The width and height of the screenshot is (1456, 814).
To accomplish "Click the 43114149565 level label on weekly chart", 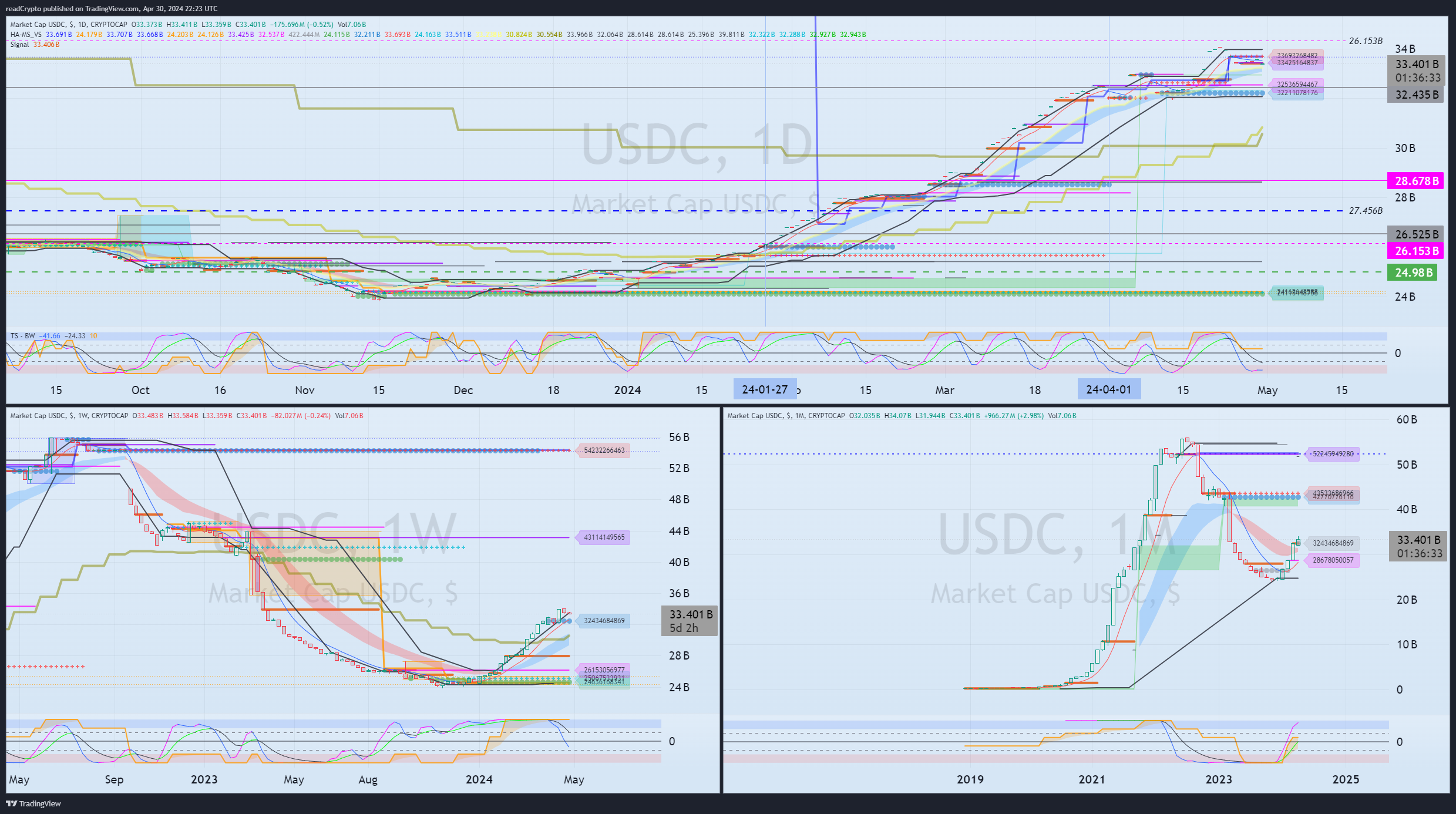I will (604, 537).
